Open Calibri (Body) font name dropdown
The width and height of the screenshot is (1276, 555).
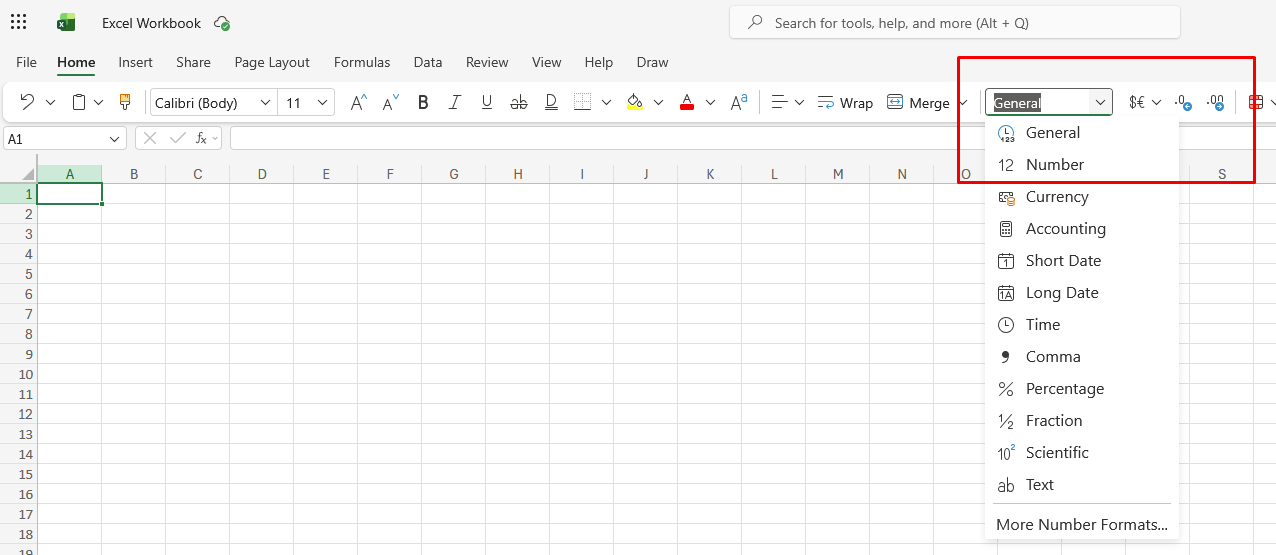(265, 102)
